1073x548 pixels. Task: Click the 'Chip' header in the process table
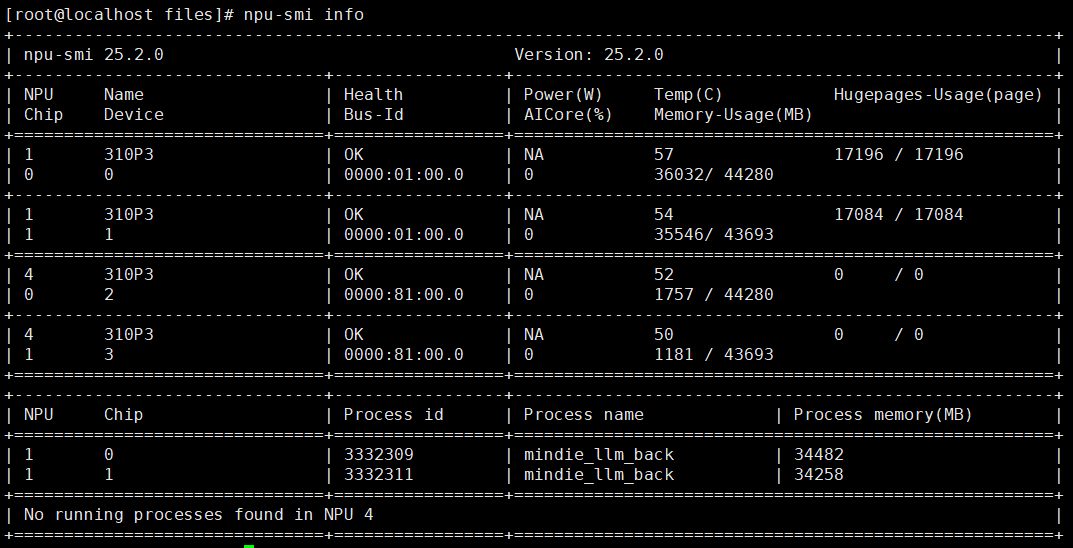123,415
